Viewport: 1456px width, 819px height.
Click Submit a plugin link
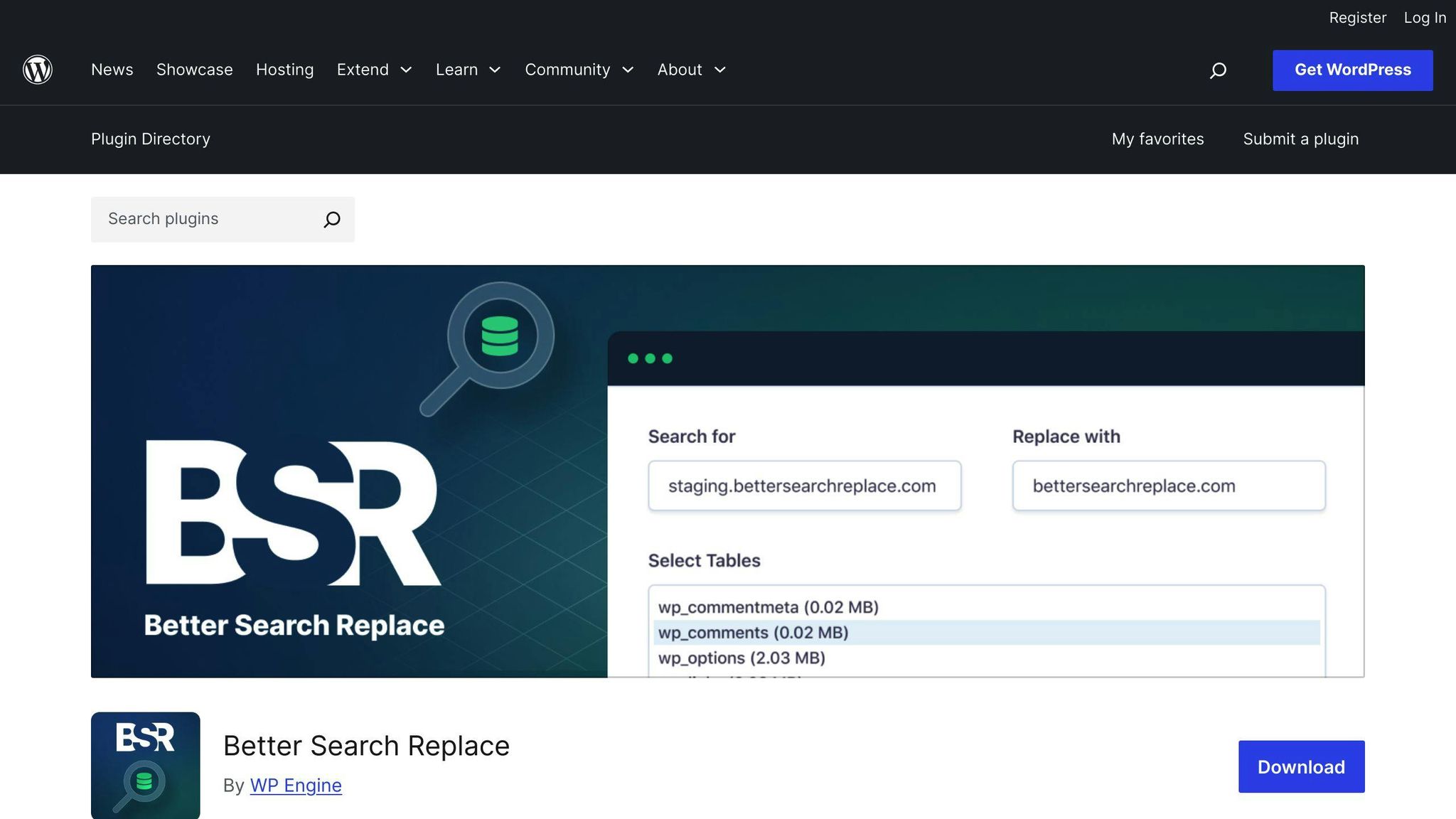1301,139
